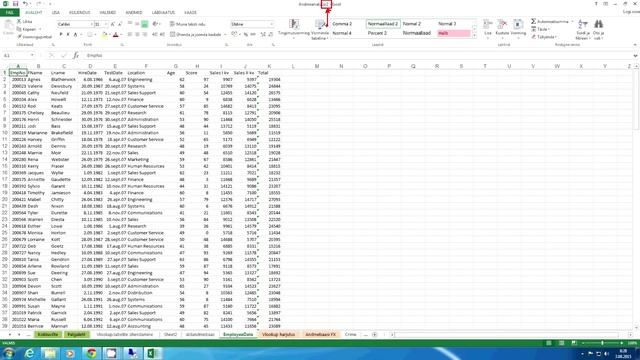Decrease the cell indent
This screenshot has height=360, width=640.
pyautogui.click(x=155, y=35)
